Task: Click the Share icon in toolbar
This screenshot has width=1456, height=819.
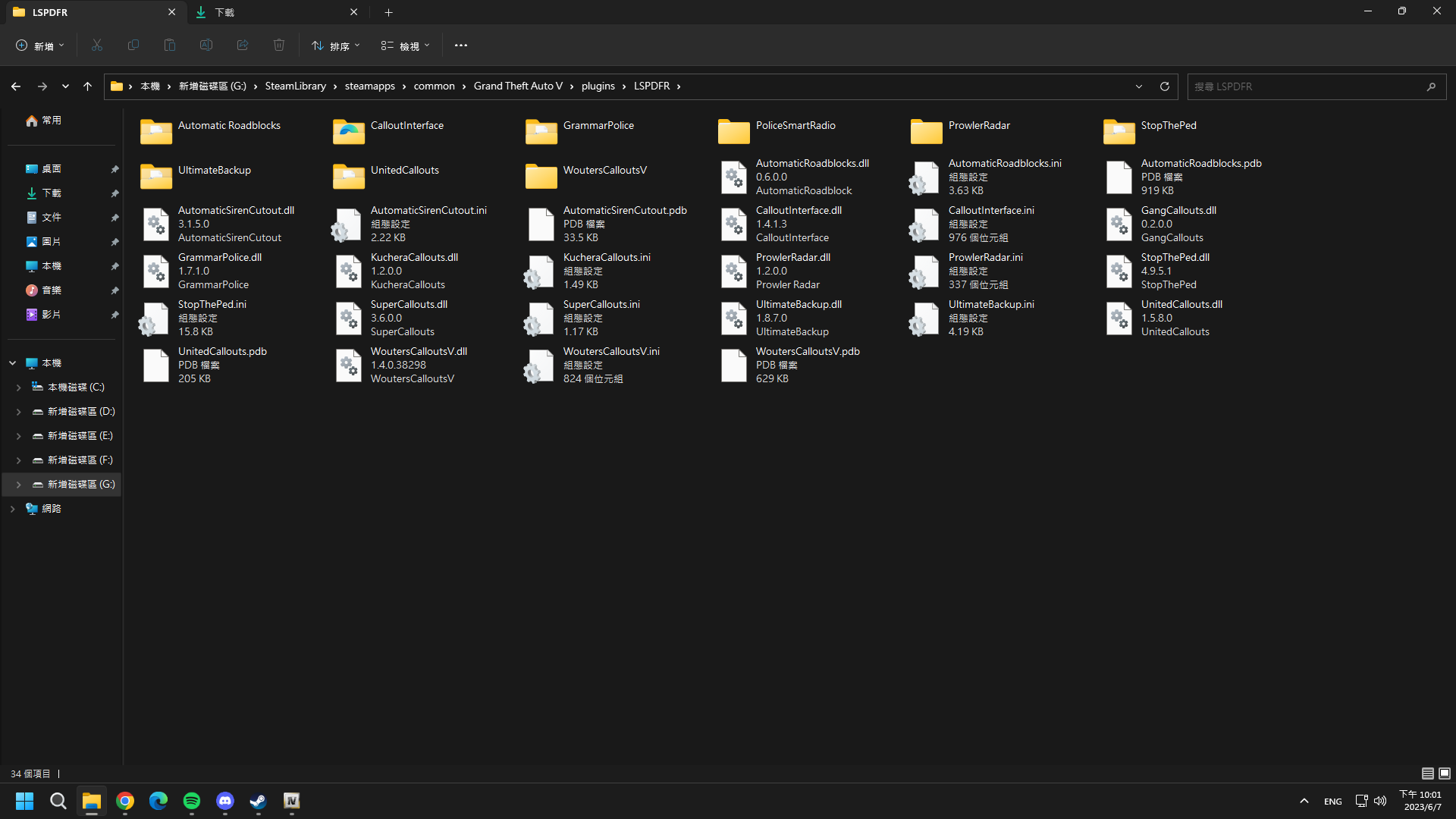Action: pos(243,45)
